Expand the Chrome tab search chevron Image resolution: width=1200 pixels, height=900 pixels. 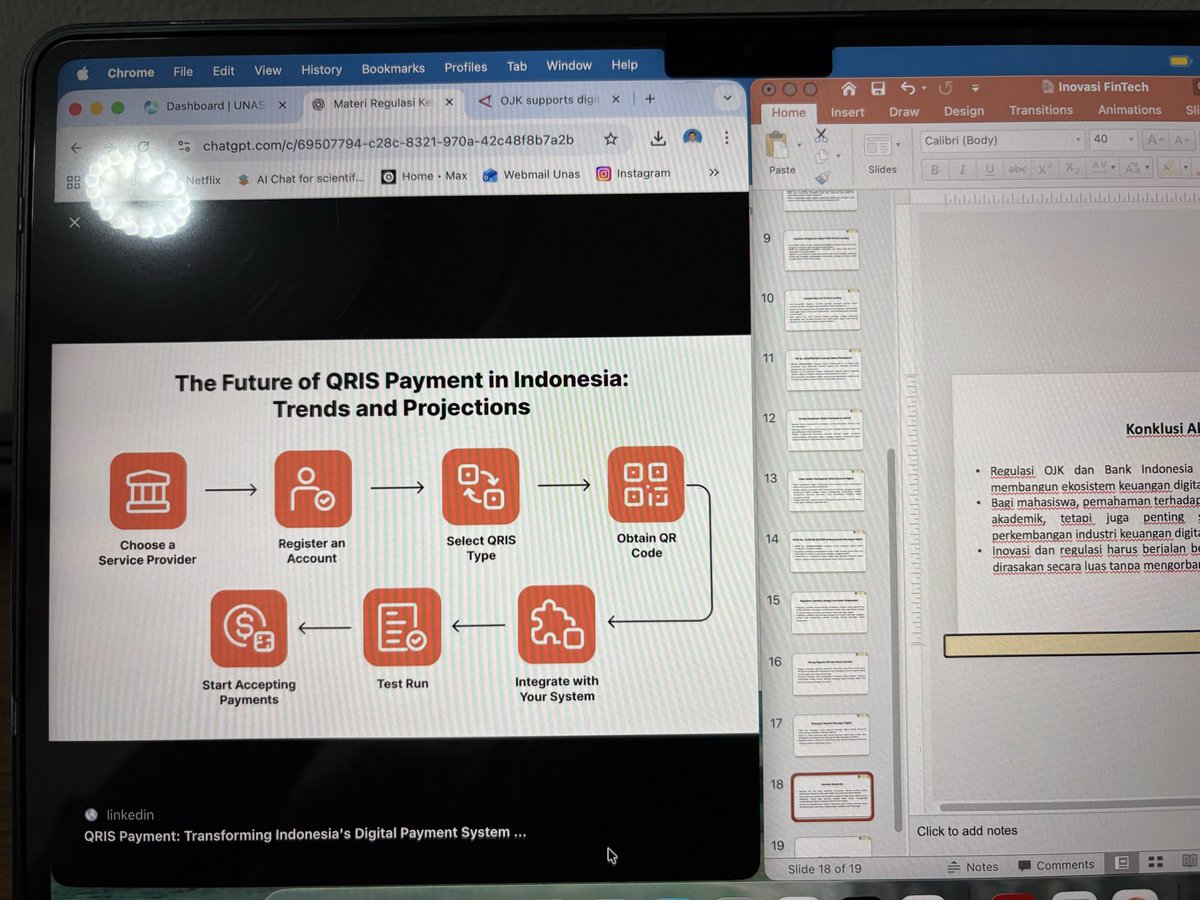[727, 98]
